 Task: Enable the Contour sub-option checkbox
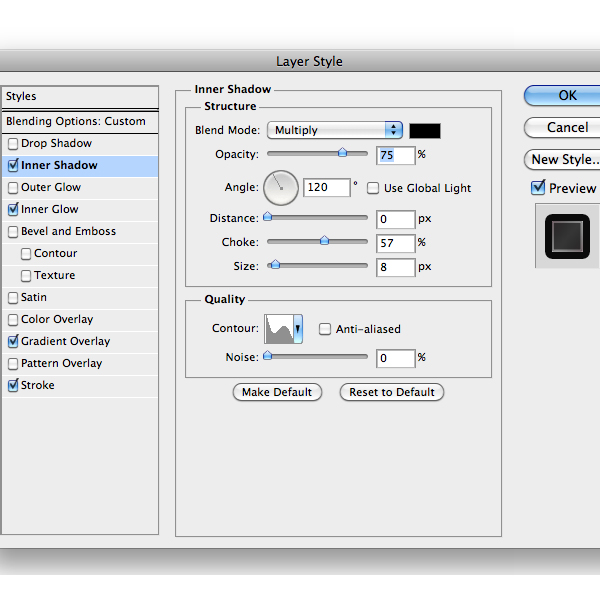pos(26,254)
